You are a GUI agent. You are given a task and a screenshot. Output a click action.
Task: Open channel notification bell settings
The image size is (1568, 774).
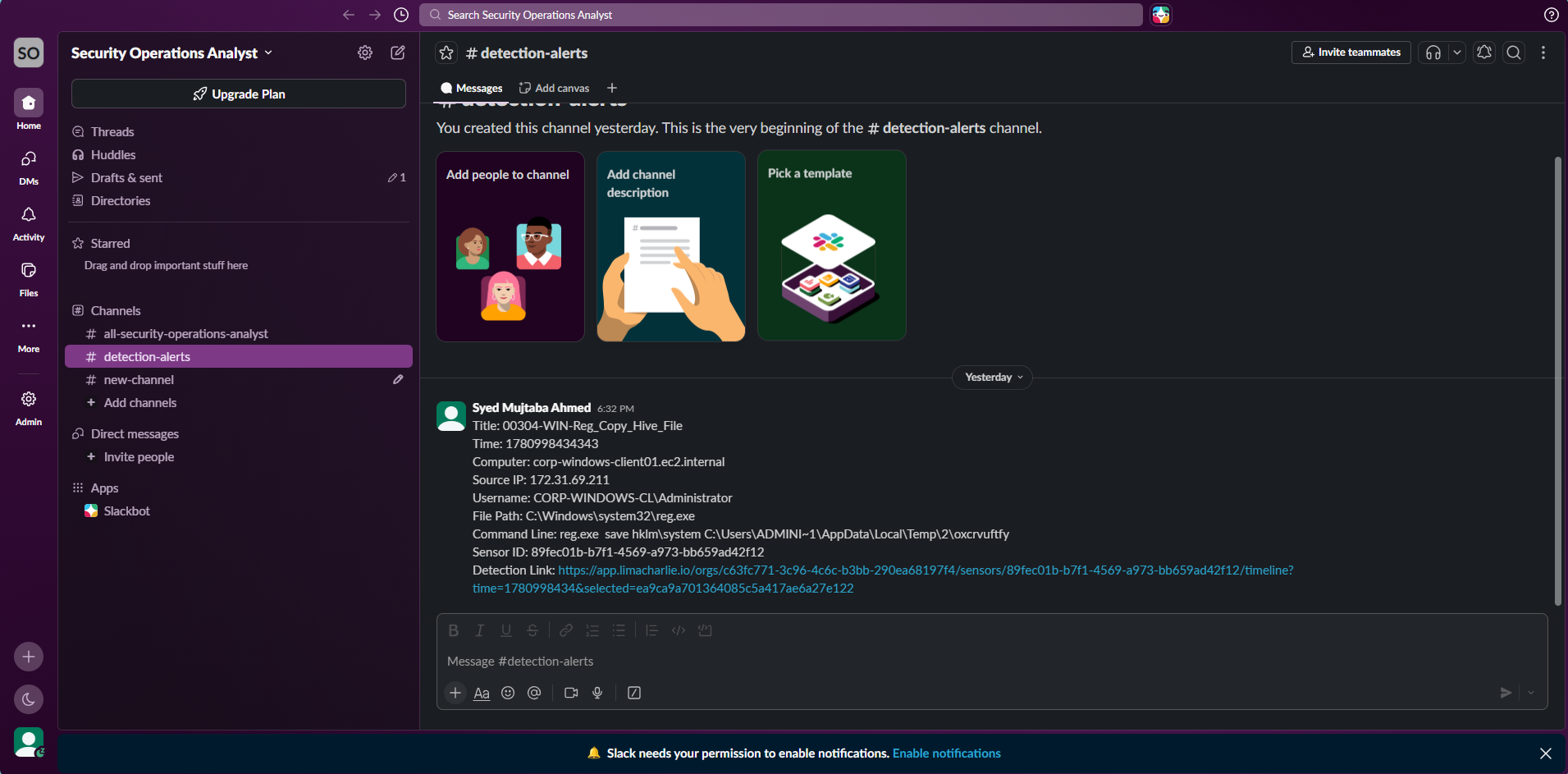(x=1484, y=53)
